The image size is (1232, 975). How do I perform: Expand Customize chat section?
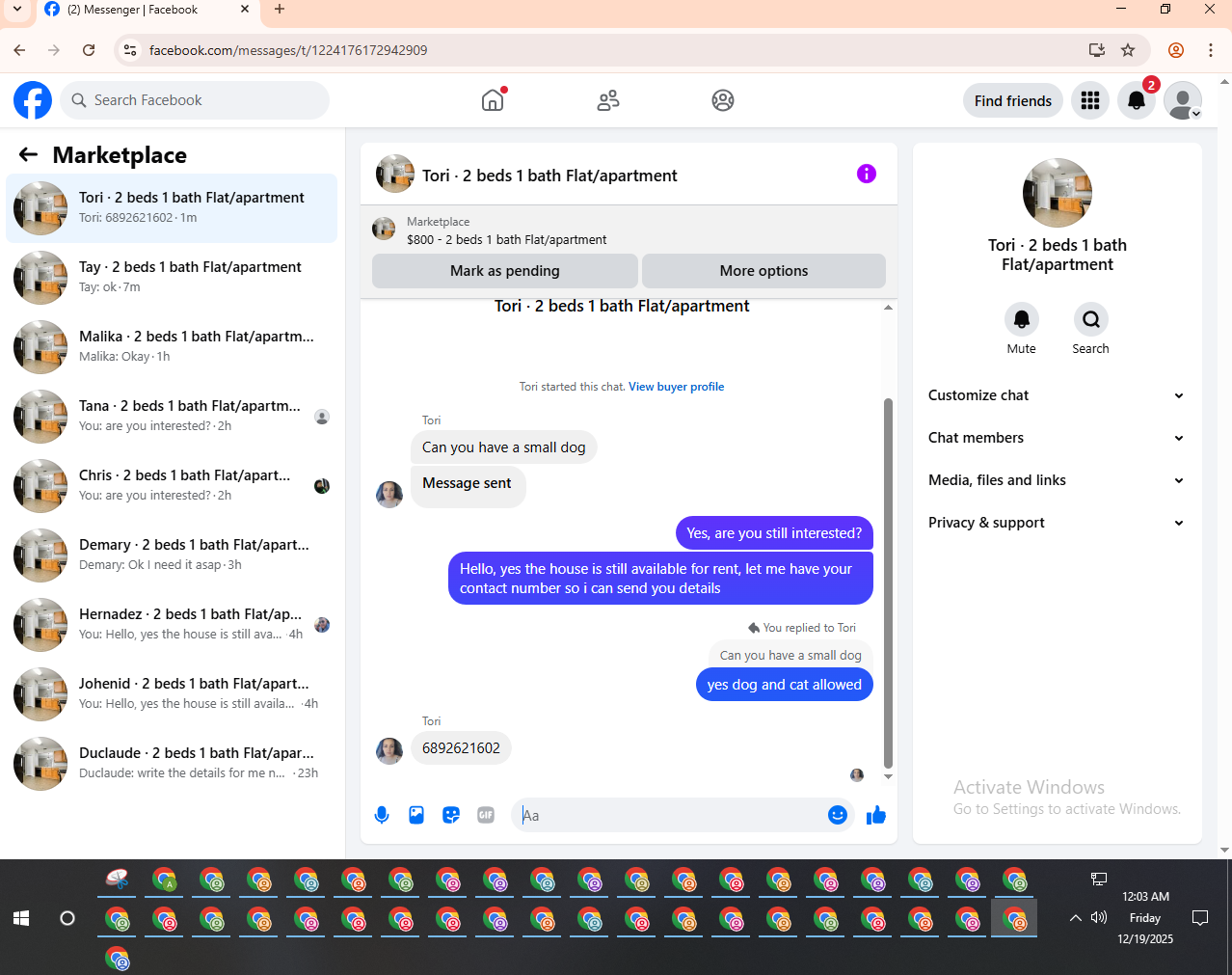pos(1057,395)
